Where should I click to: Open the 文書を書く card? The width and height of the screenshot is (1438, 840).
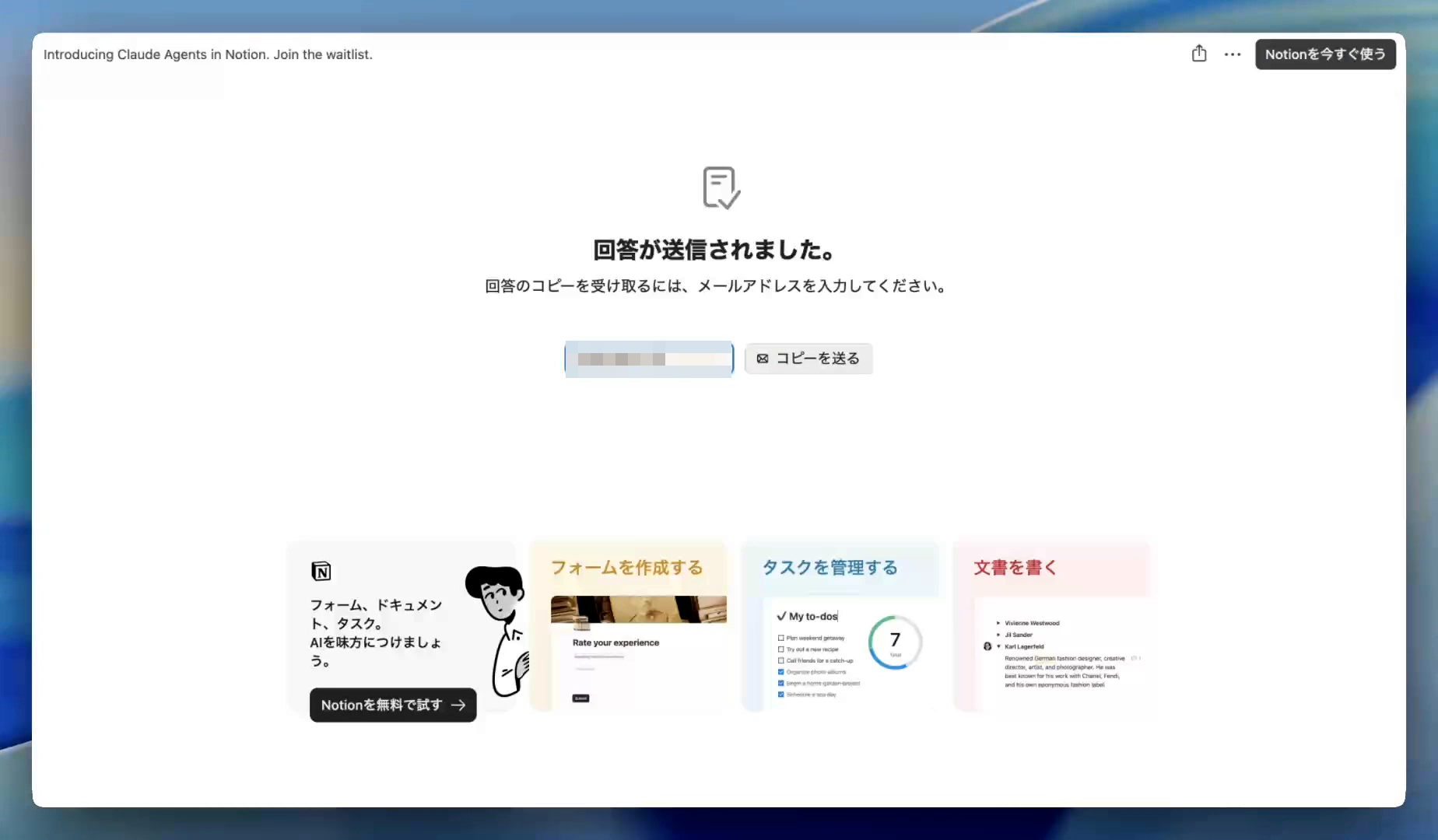1051,625
